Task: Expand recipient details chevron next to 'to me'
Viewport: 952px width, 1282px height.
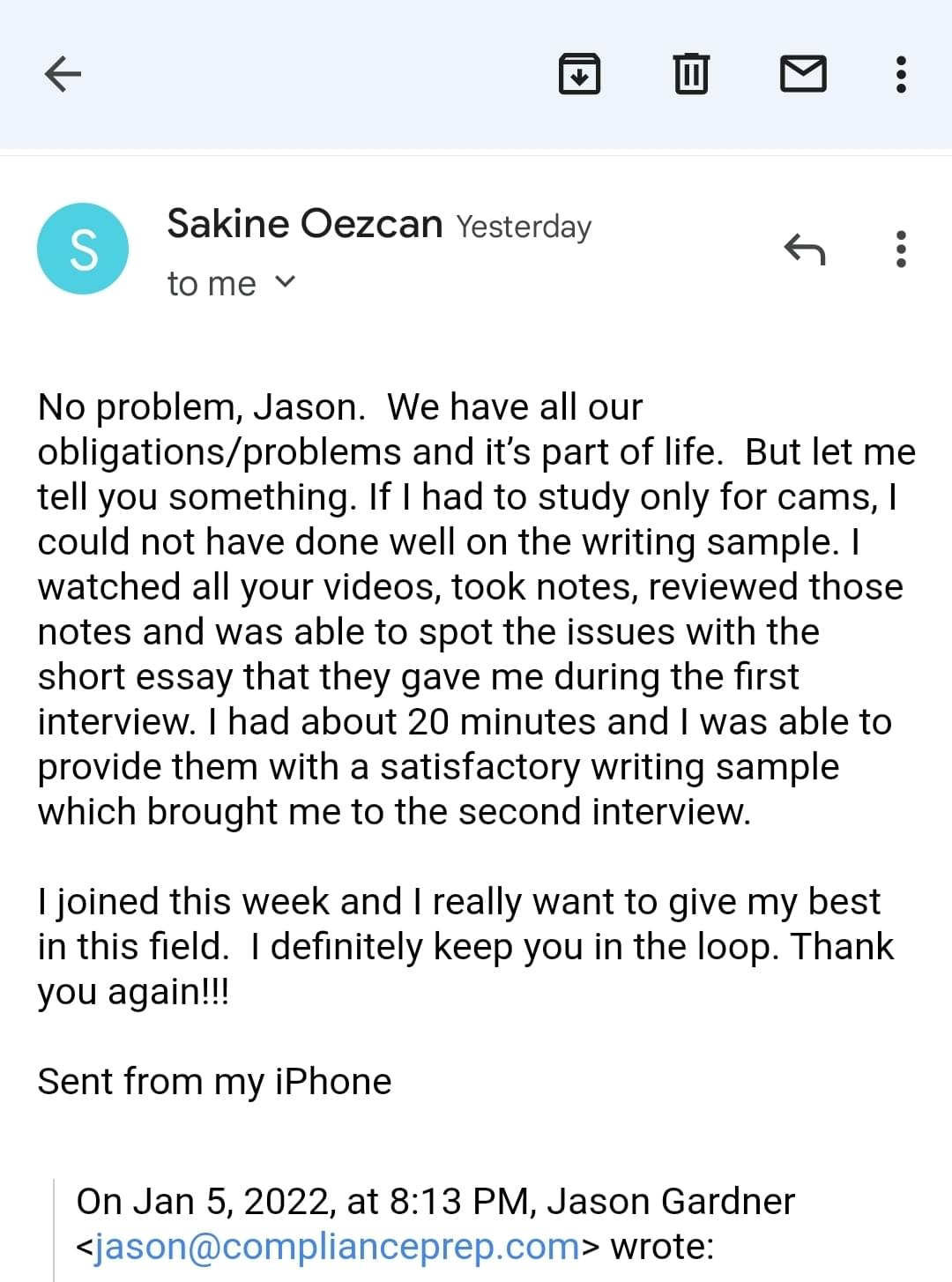Action: point(285,282)
